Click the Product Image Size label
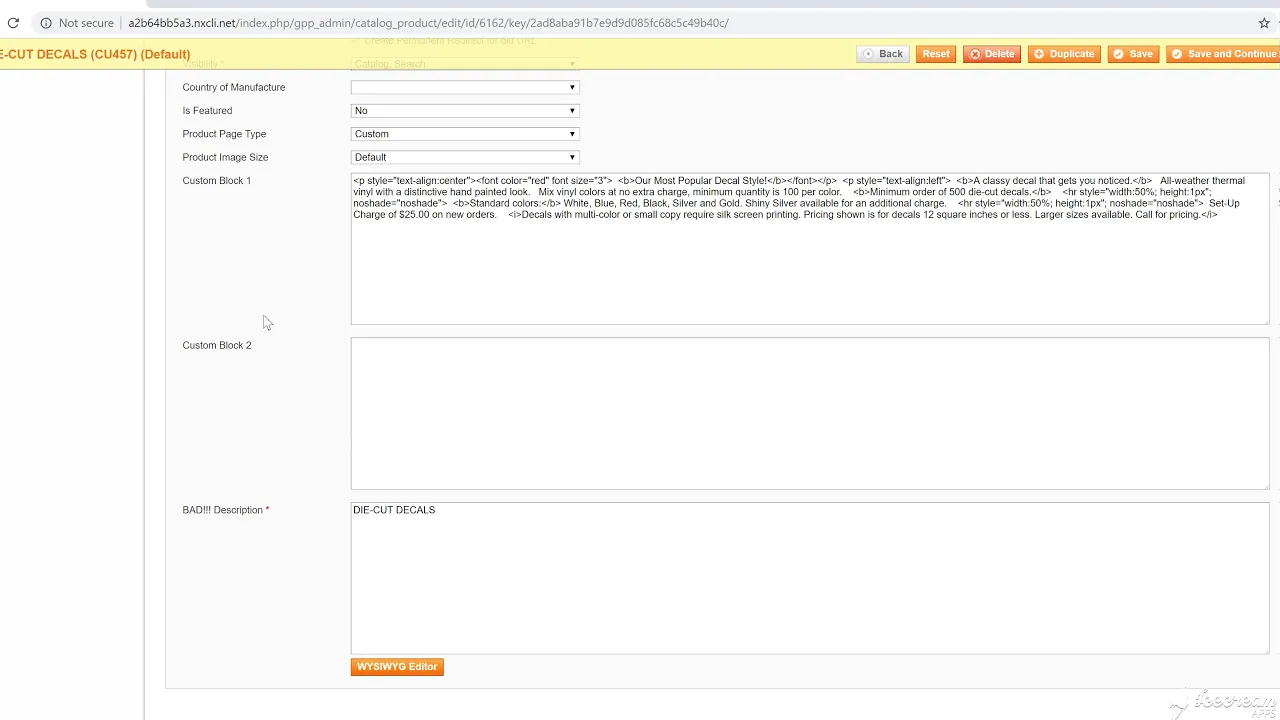The image size is (1280, 720). click(225, 157)
